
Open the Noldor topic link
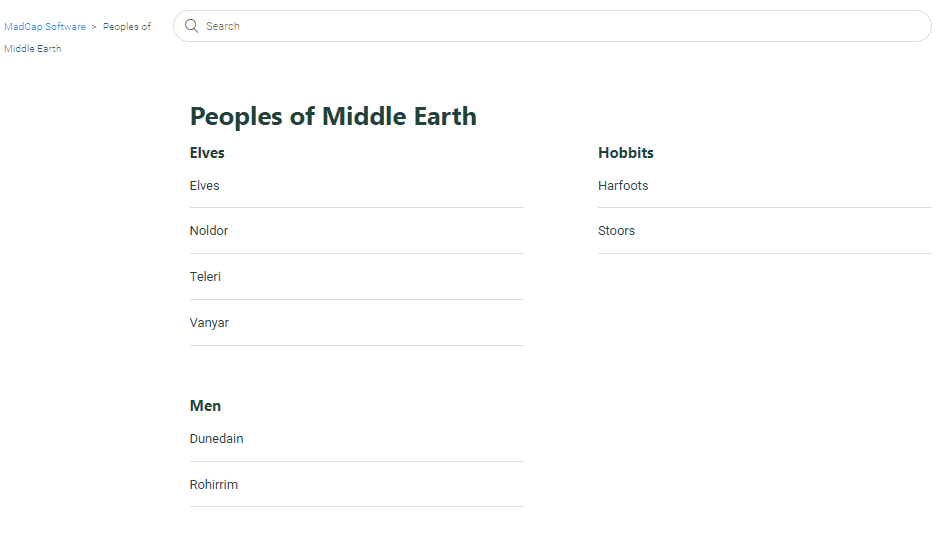click(208, 231)
